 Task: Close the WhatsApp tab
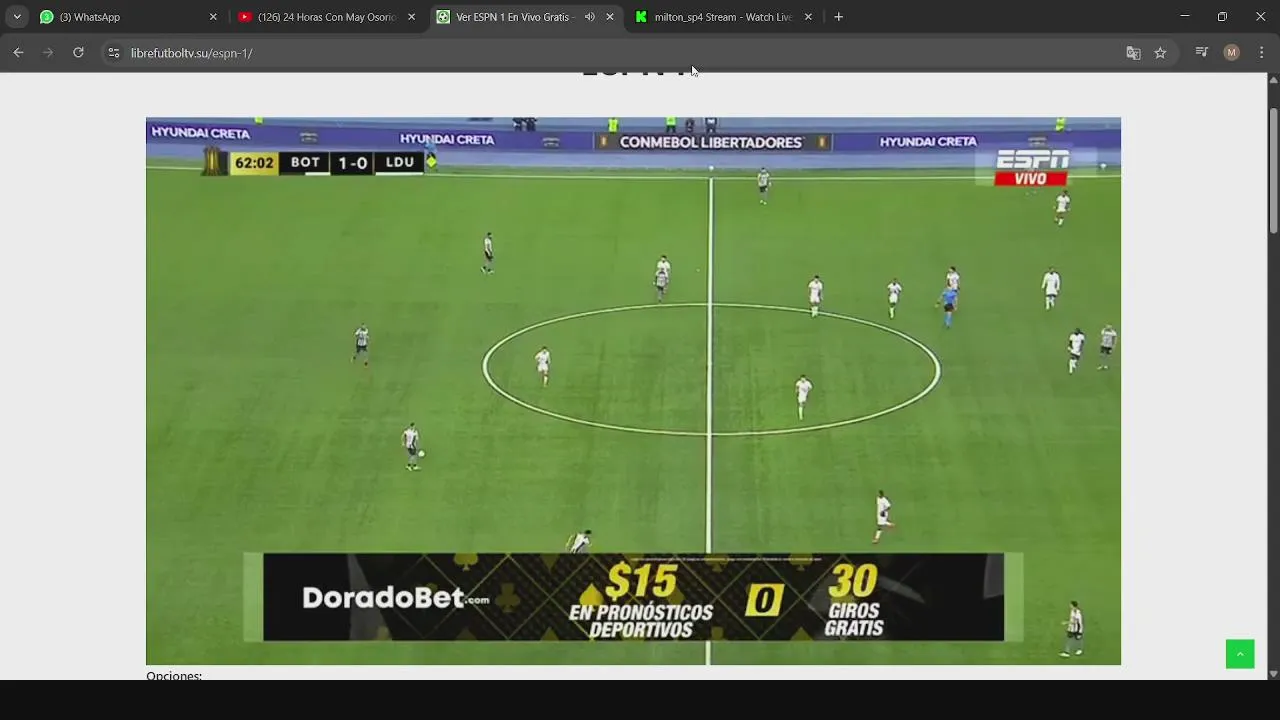(213, 17)
